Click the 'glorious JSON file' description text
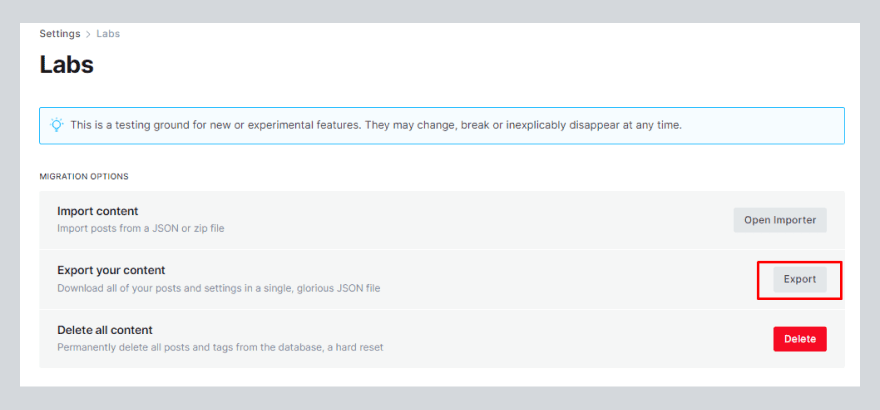 tap(218, 288)
